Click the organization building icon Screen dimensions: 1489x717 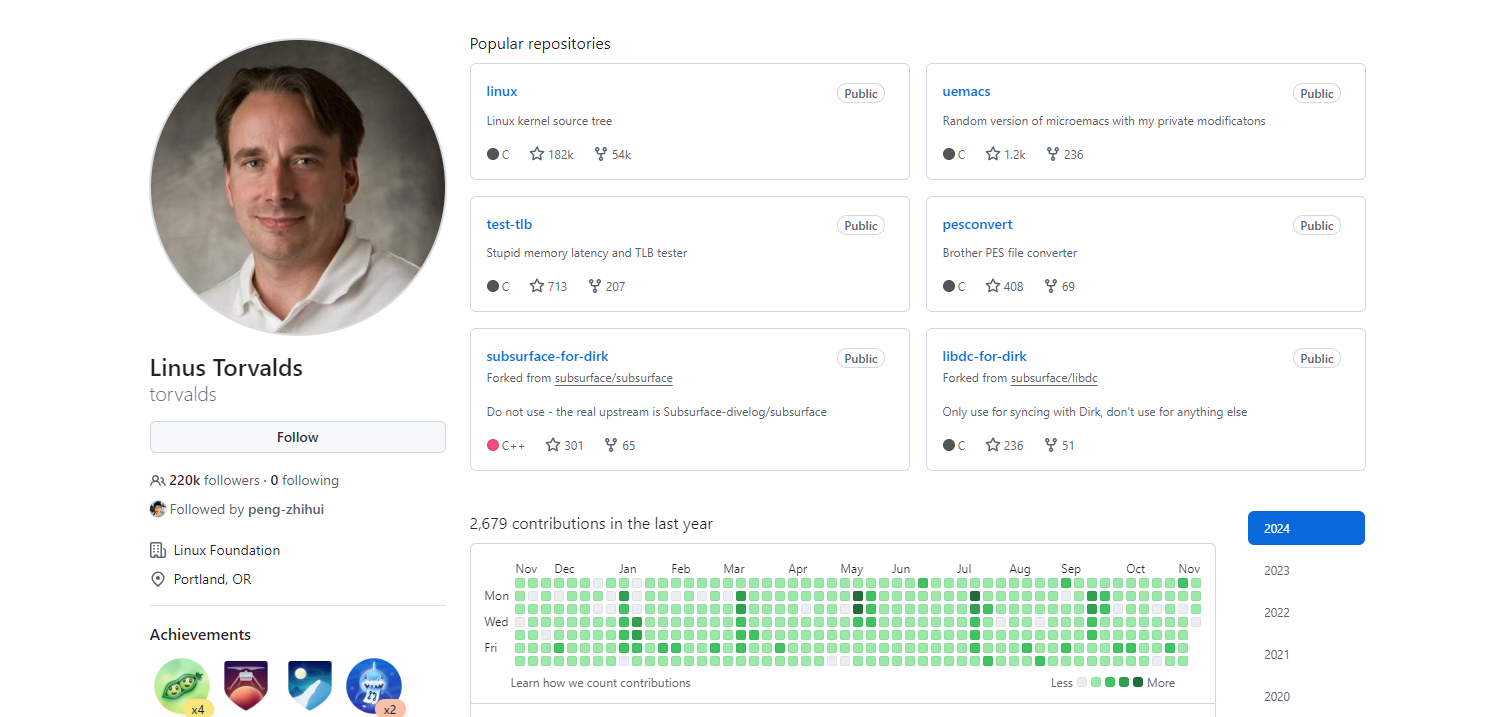(x=158, y=550)
